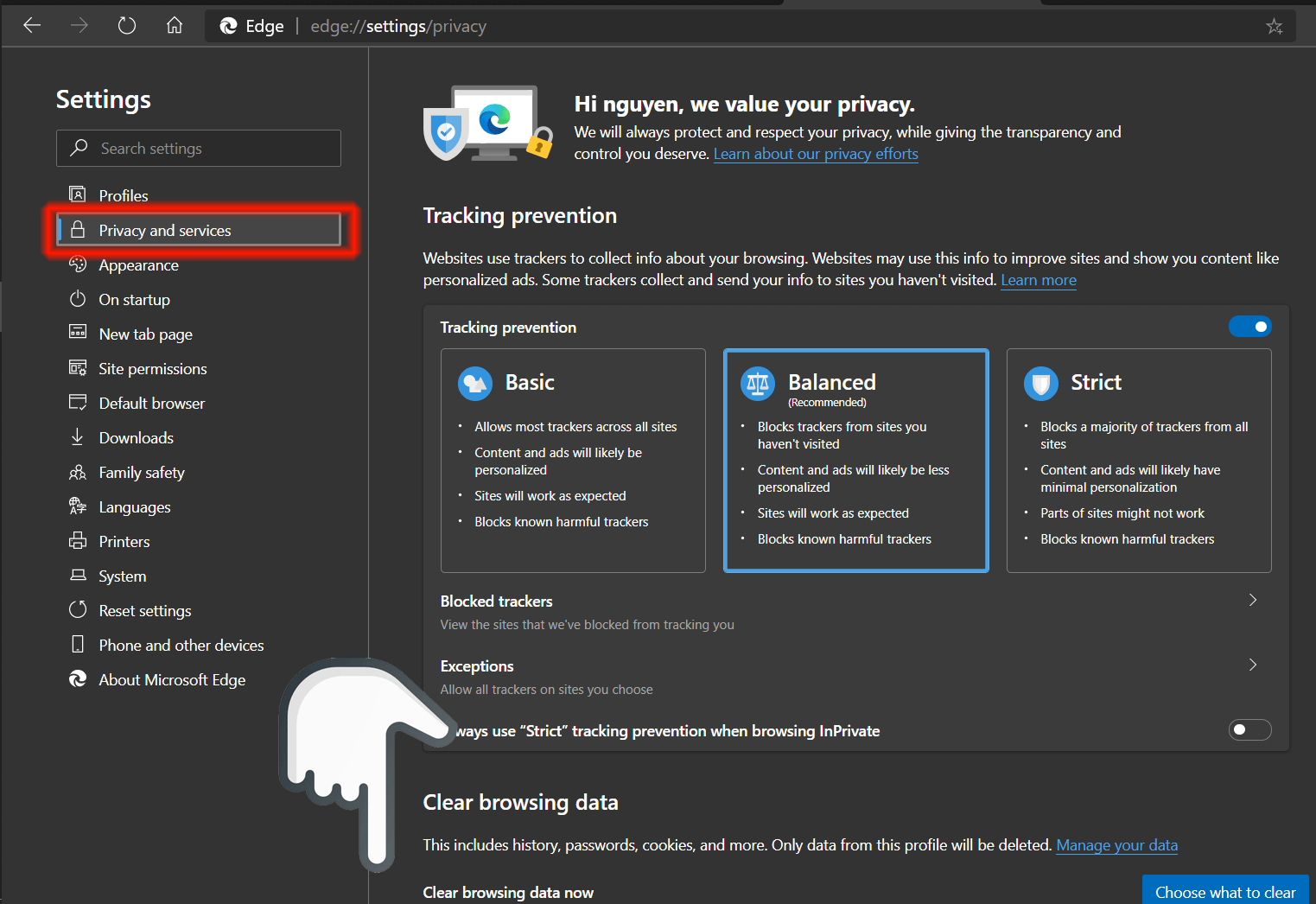
Task: Open Languages settings
Action: tap(199, 506)
